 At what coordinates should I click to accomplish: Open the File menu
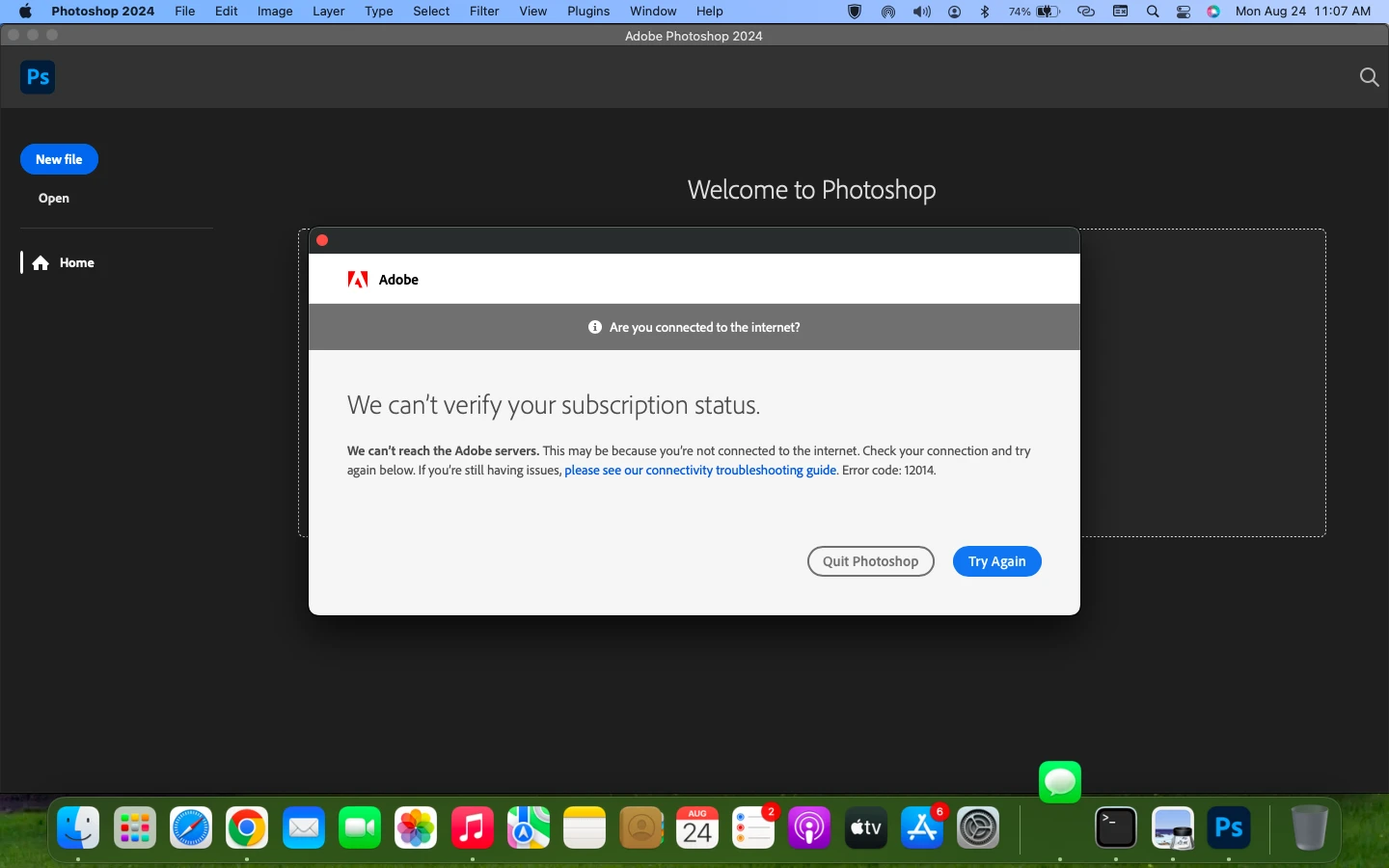point(185,12)
